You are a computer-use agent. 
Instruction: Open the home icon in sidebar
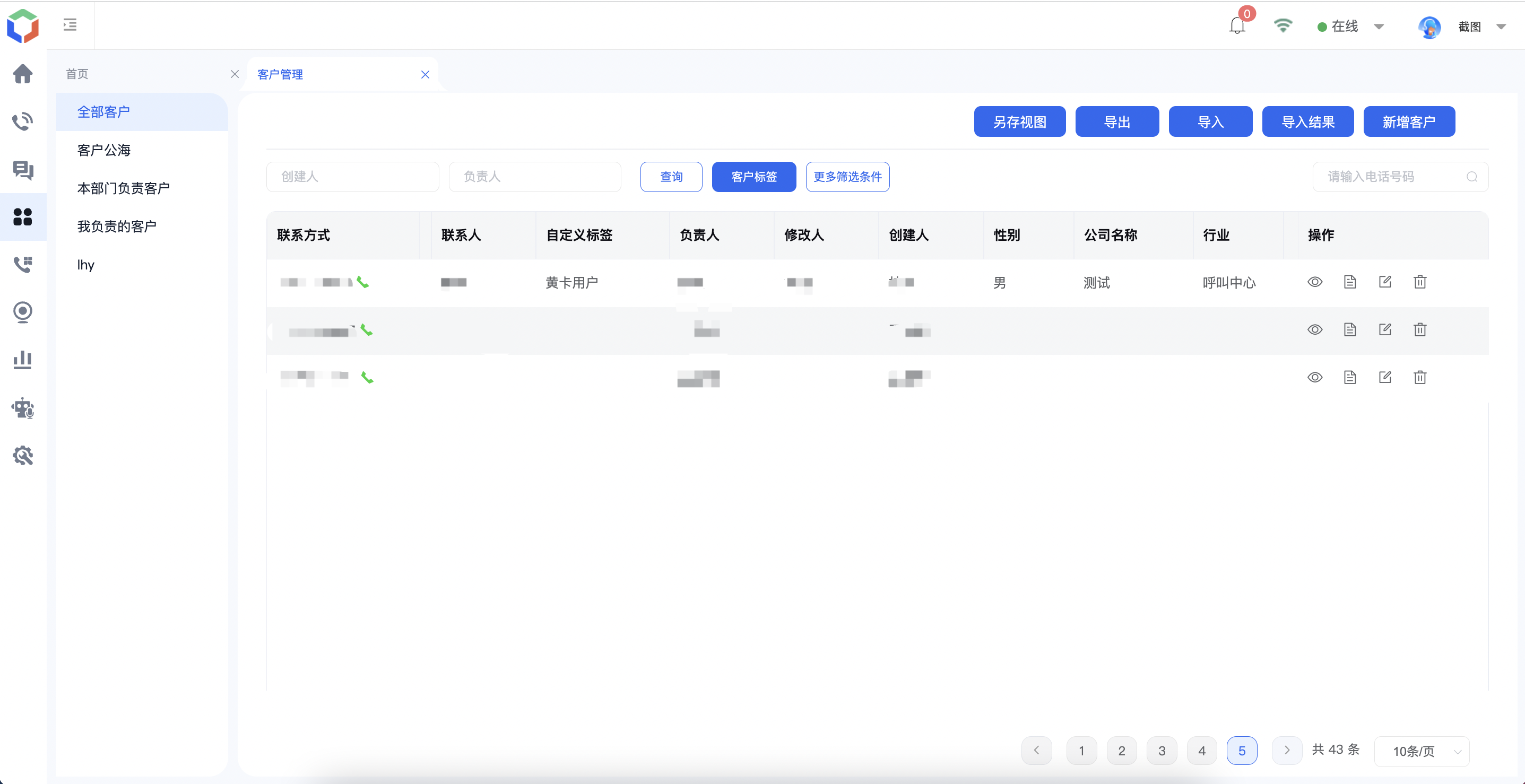point(22,74)
